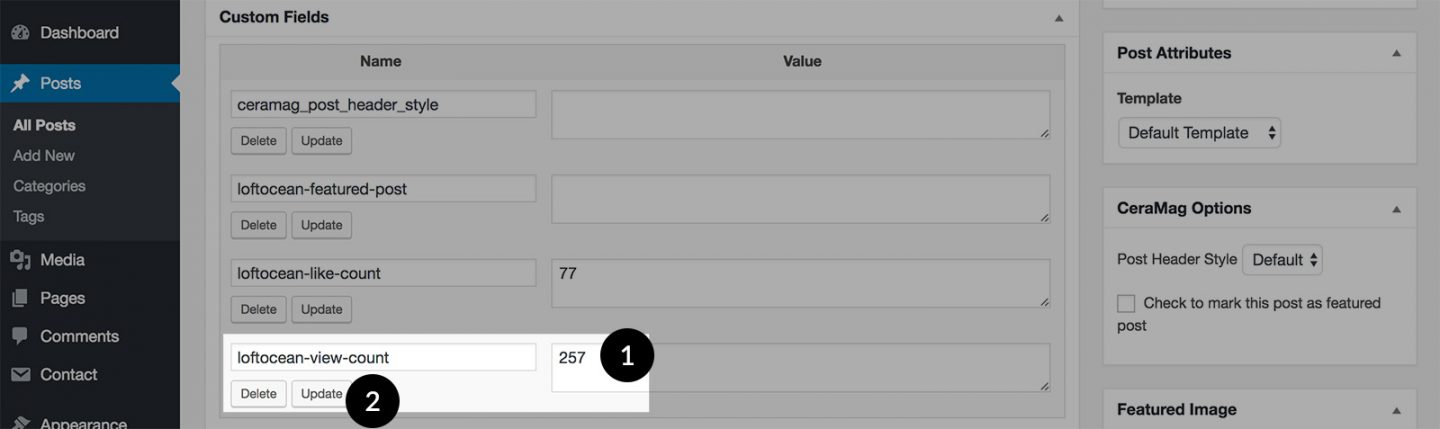1440x429 pixels.
Task: Click the Posts pushpin icon
Action: click(20, 84)
